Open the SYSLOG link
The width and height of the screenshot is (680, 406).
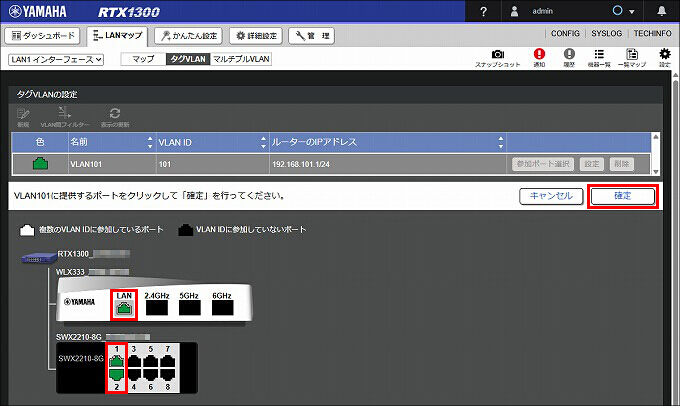click(x=606, y=33)
